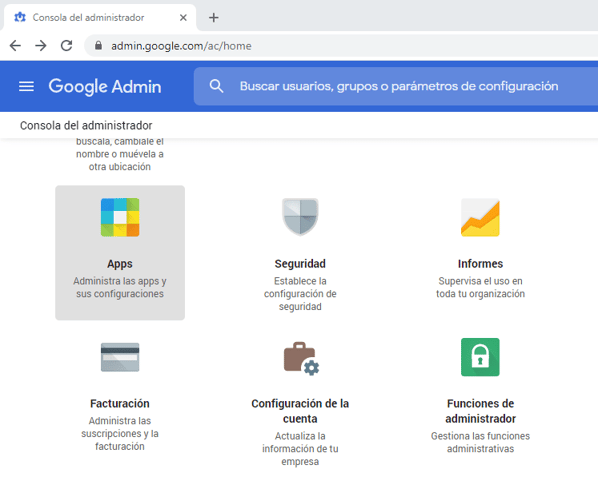Open the Informes title link
This screenshot has width=598, height=477.
(480, 263)
